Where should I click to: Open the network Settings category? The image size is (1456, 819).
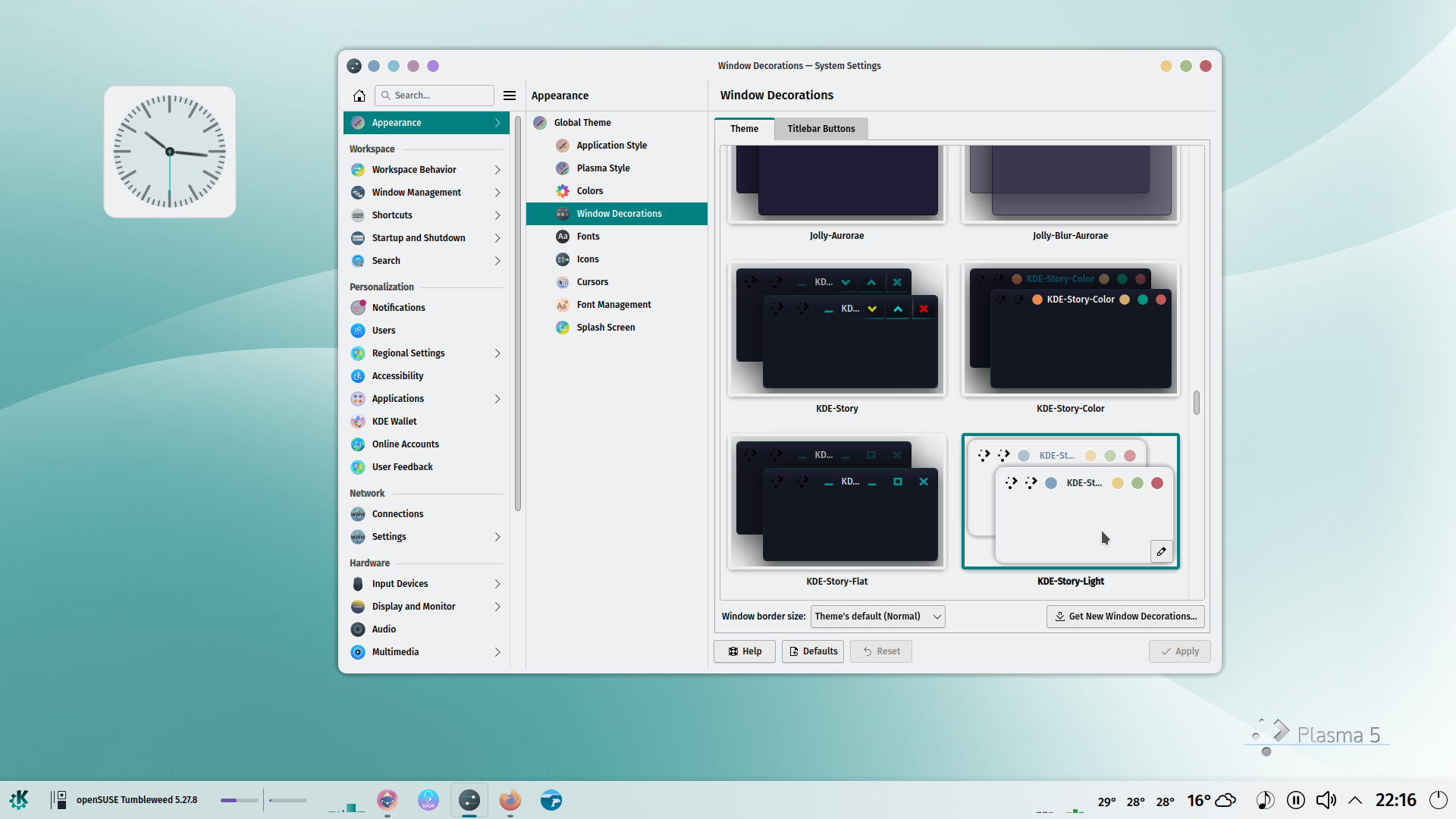tap(426, 537)
